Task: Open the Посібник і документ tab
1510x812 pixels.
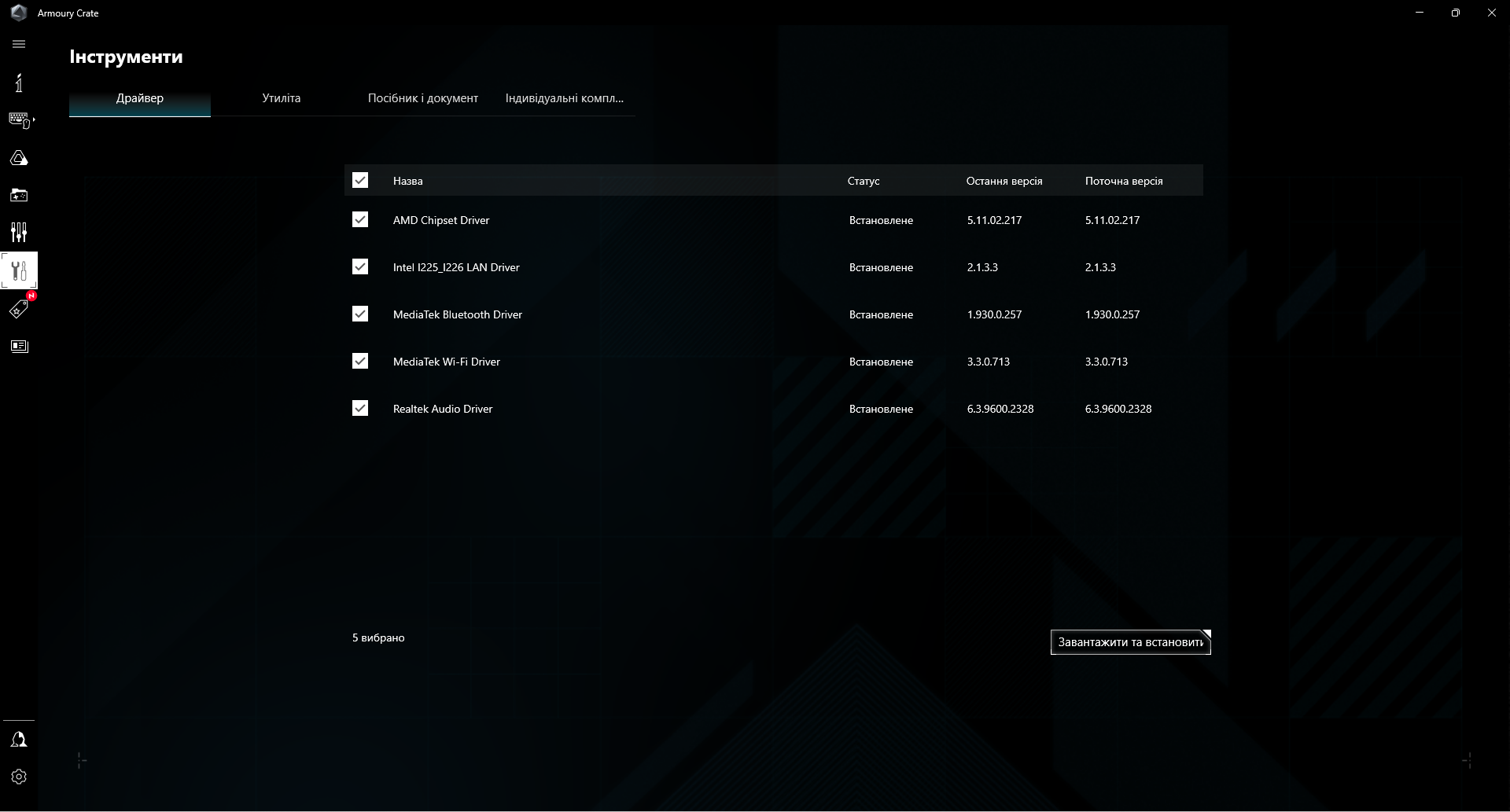Action: (x=422, y=98)
